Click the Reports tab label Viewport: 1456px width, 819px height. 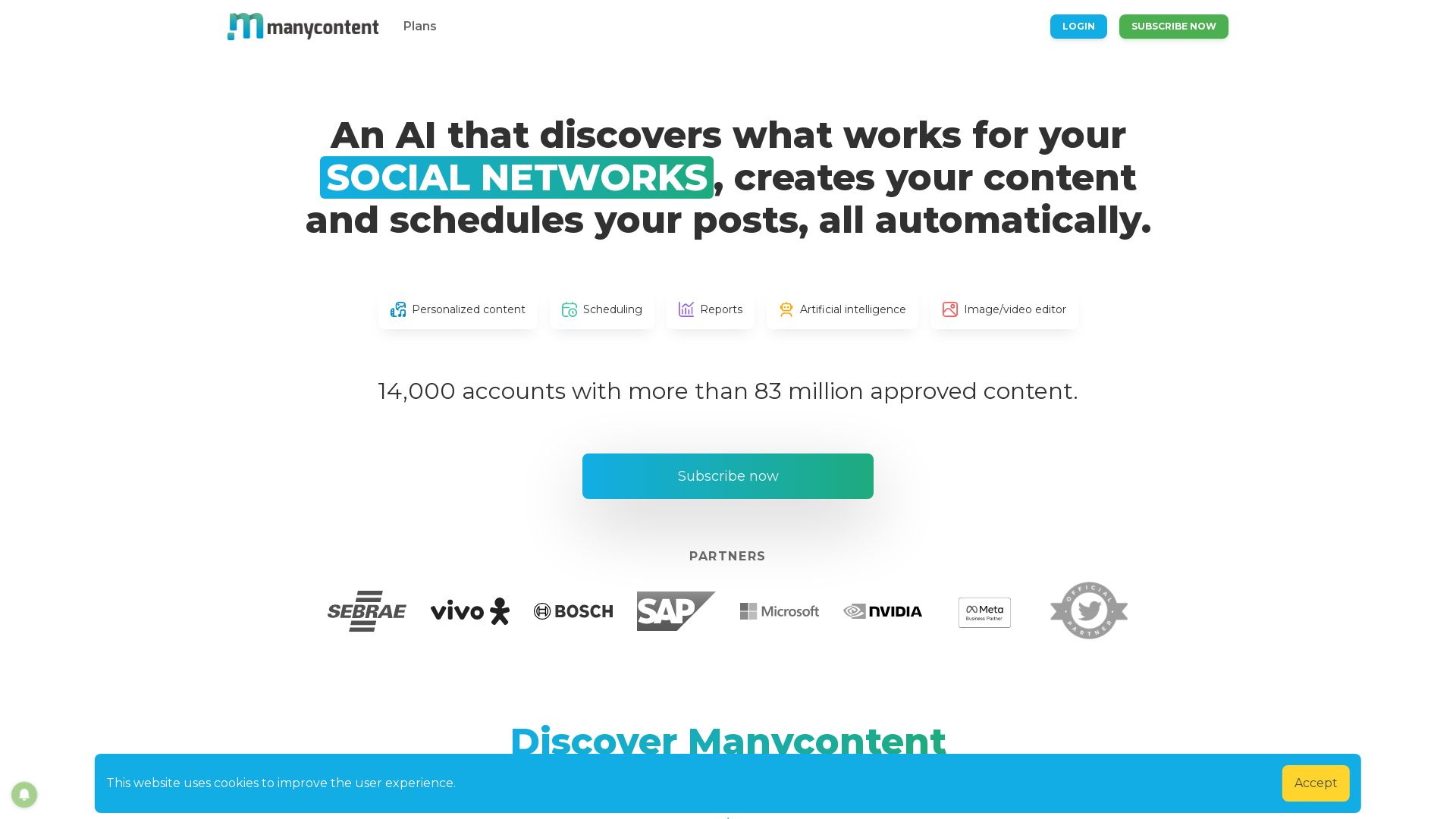[721, 309]
